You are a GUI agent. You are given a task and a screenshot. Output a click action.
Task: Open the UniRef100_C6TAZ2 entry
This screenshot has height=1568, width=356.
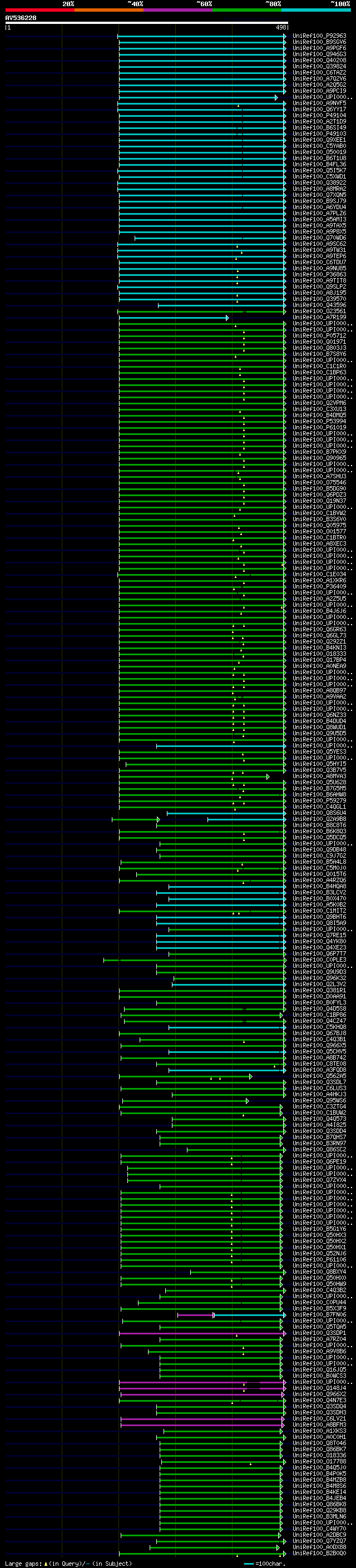click(x=319, y=72)
